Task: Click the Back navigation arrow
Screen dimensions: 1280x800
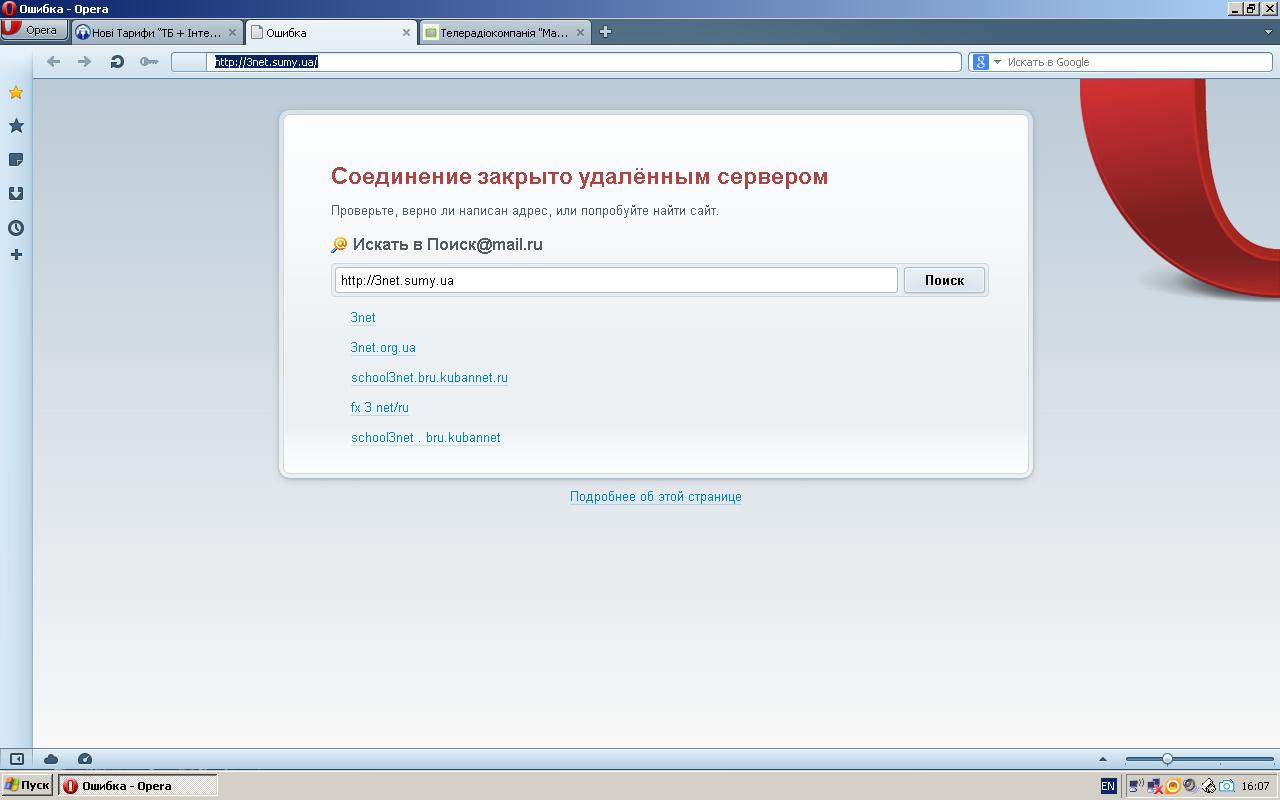Action: (x=54, y=62)
